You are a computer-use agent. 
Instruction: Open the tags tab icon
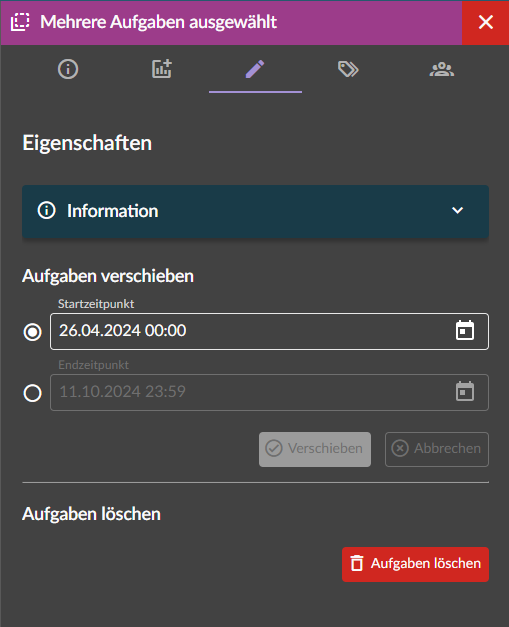348,69
